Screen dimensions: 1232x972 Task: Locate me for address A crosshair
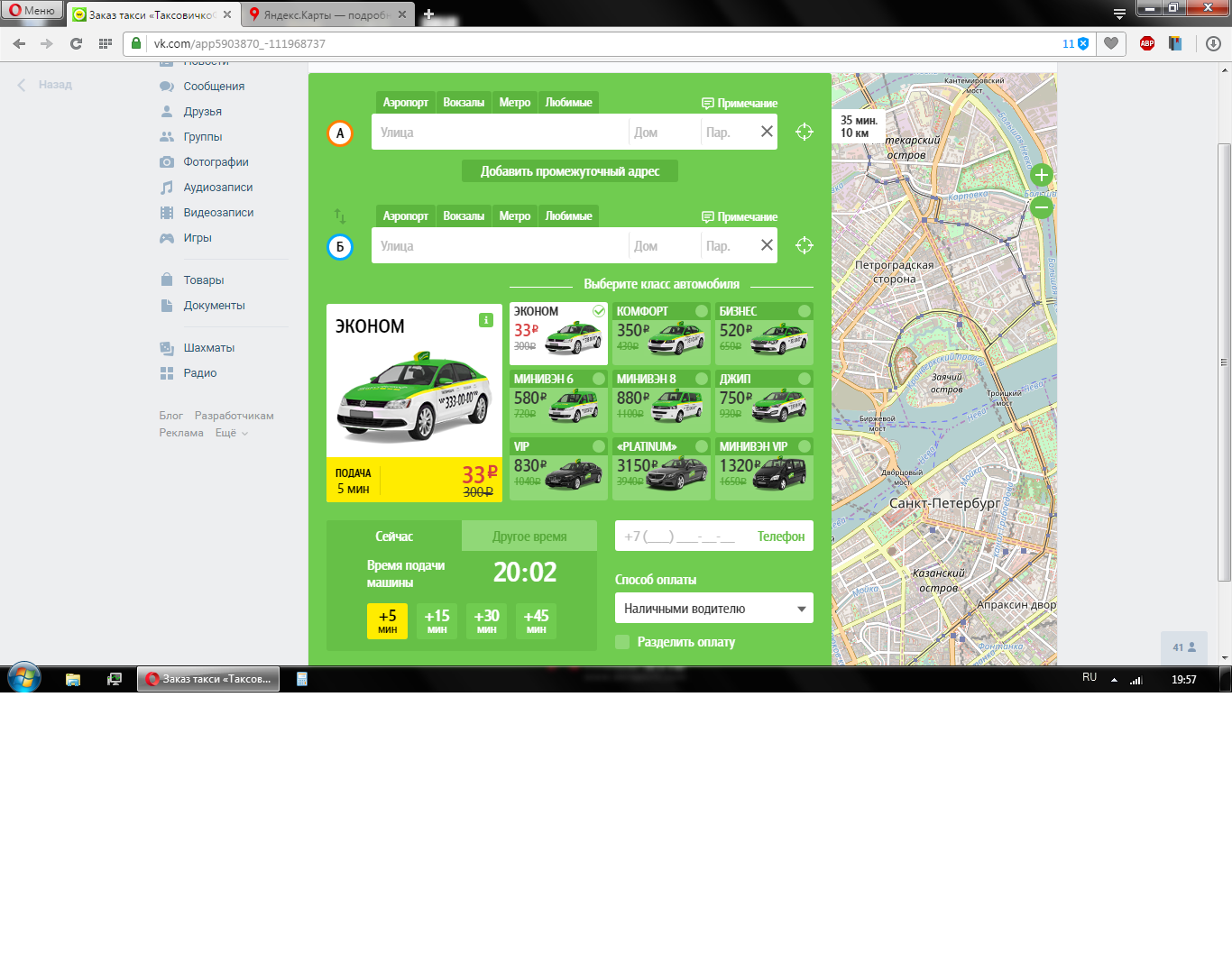click(x=804, y=132)
